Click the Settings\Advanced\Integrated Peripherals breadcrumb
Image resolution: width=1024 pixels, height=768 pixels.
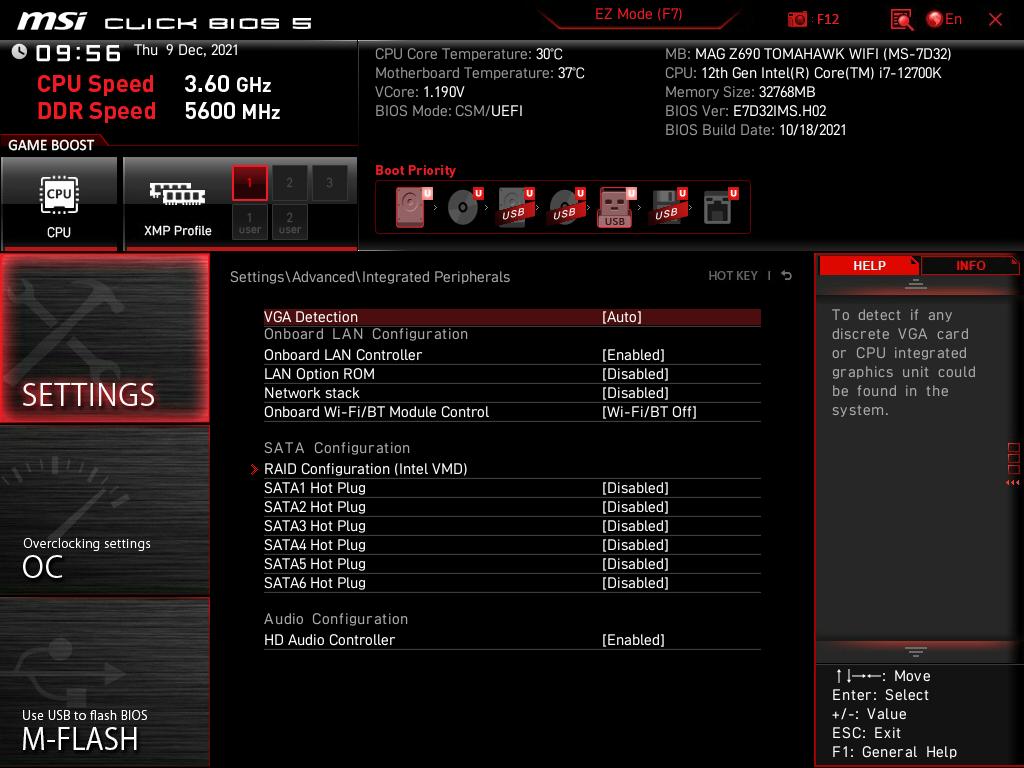[x=370, y=277]
